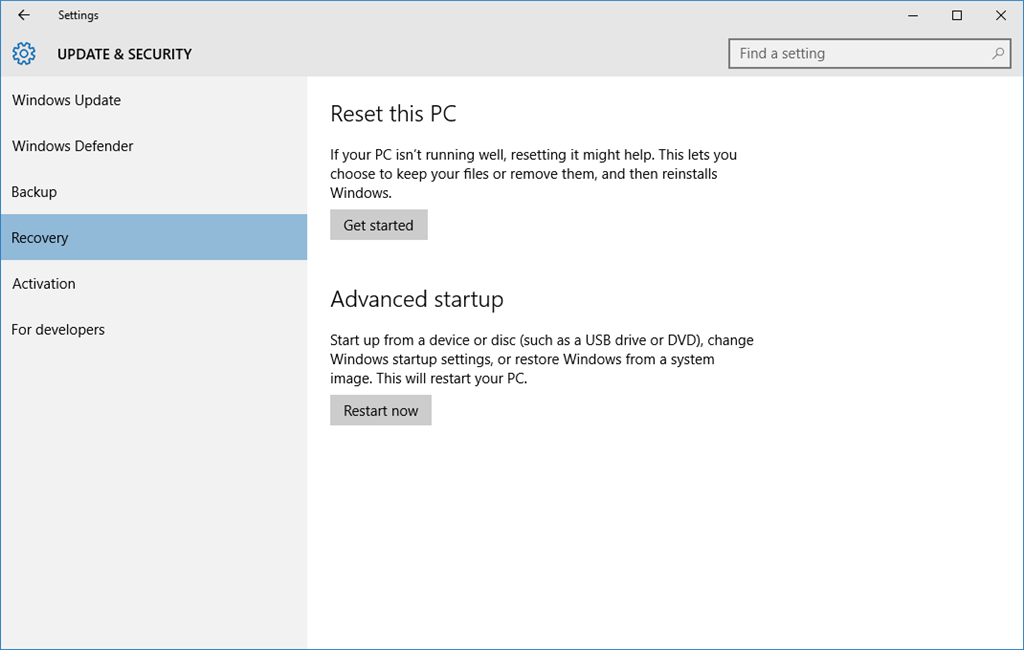Click the 'If your PC isn't running well' paragraph
Image resolution: width=1024 pixels, height=650 pixels.
click(533, 174)
